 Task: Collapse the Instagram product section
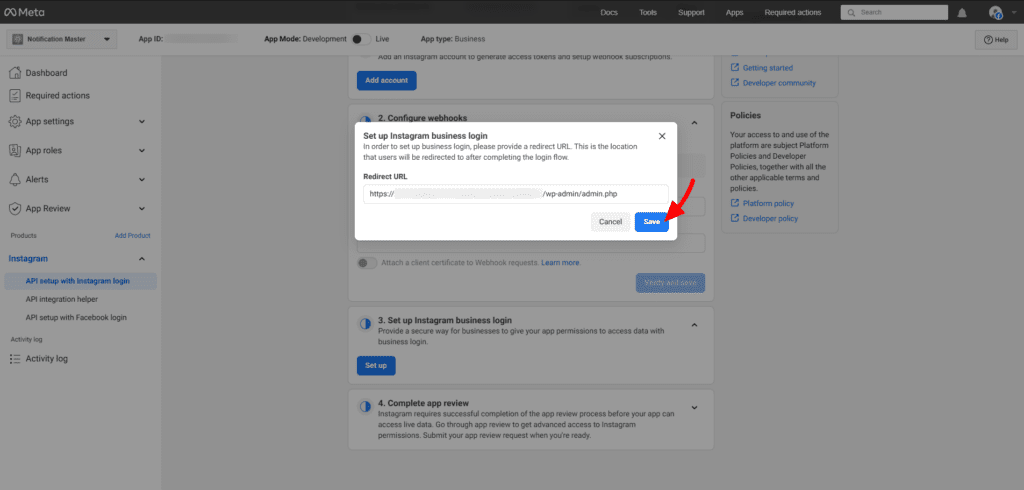(x=142, y=259)
